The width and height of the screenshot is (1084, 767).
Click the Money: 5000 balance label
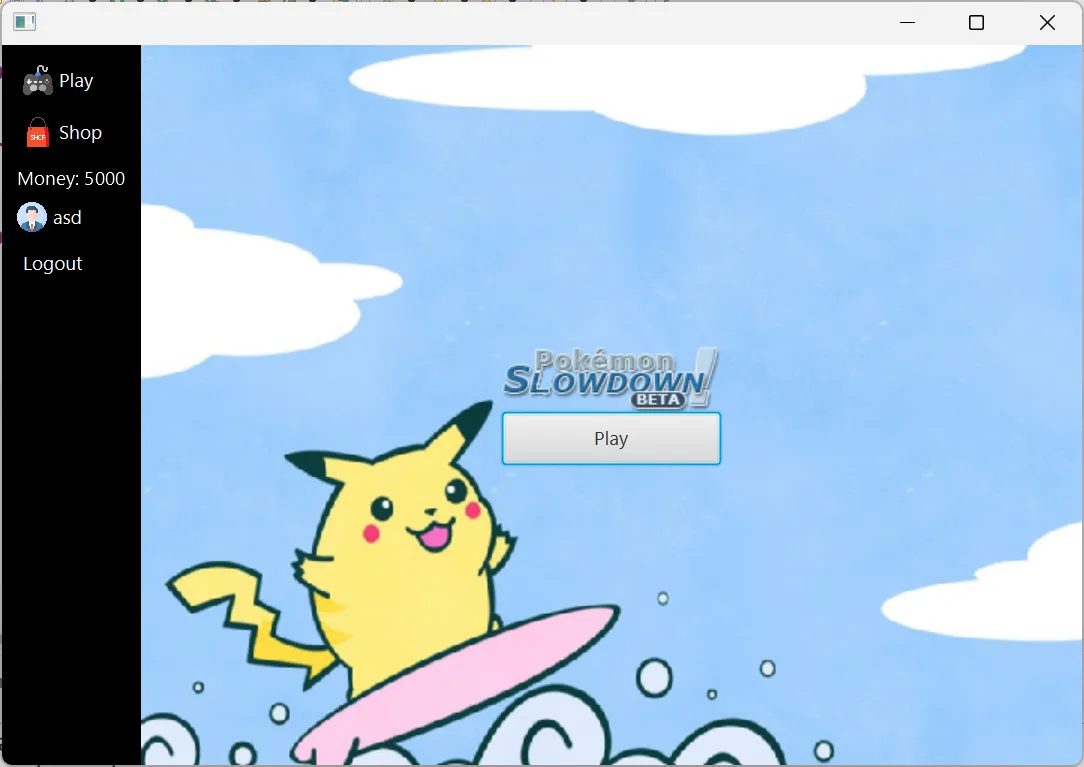click(71, 179)
